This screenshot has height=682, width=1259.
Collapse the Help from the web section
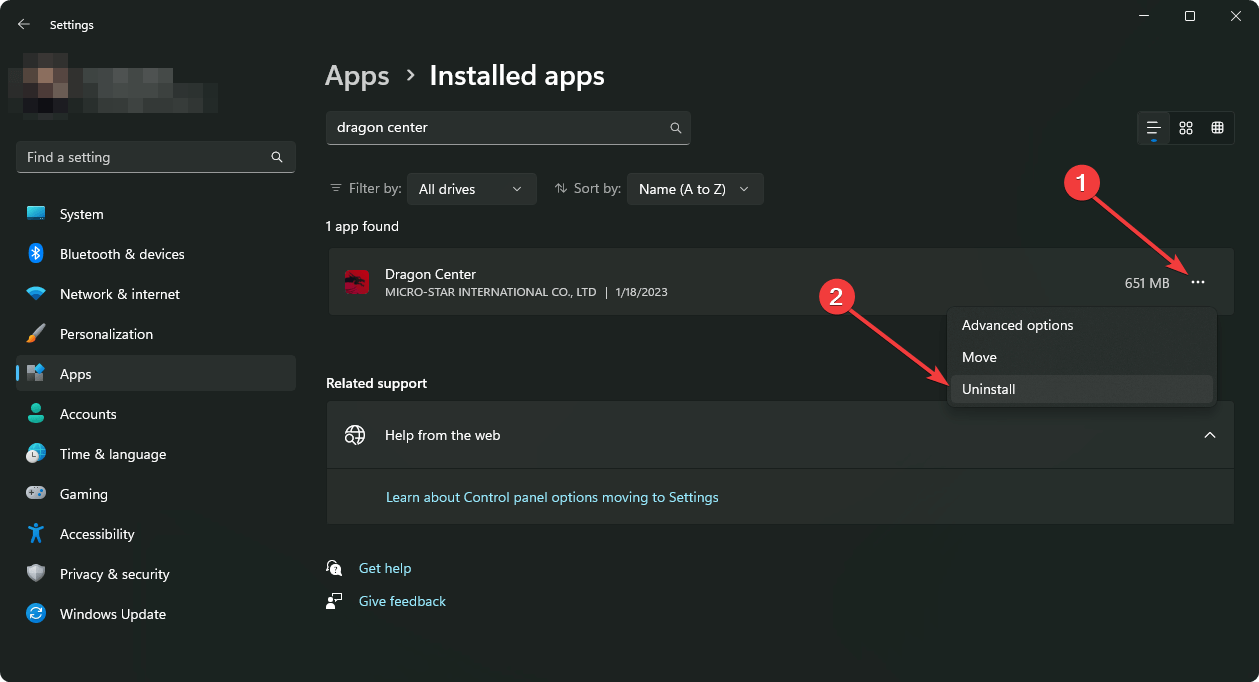click(x=1210, y=435)
